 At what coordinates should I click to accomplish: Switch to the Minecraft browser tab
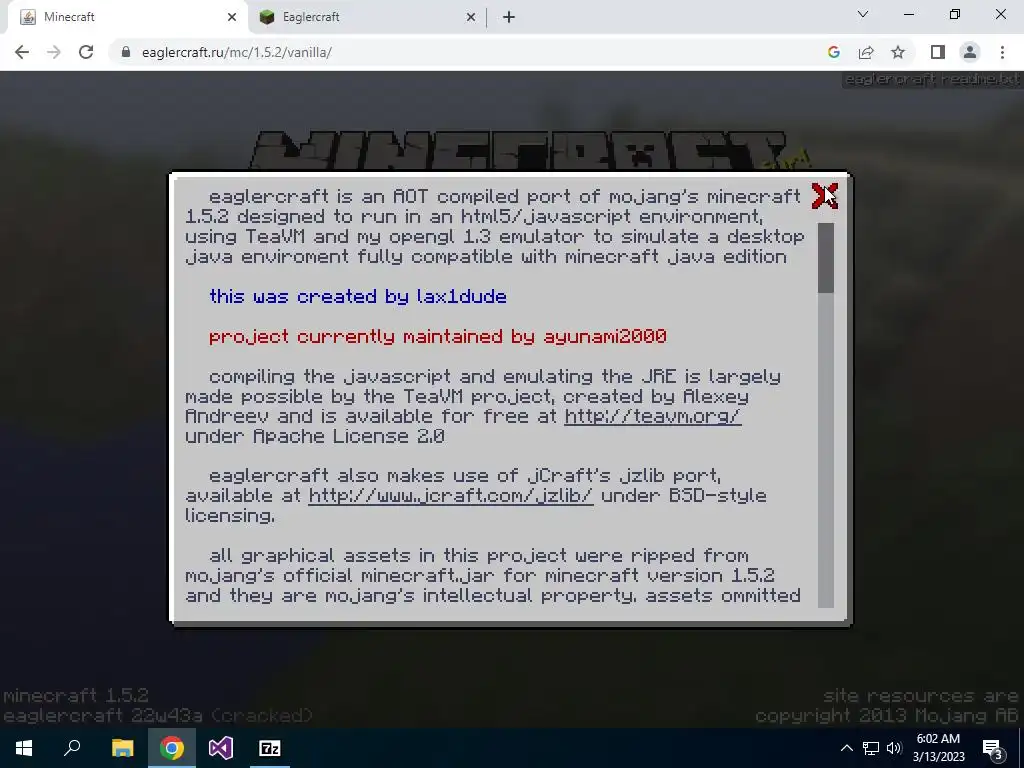pyautogui.click(x=124, y=17)
